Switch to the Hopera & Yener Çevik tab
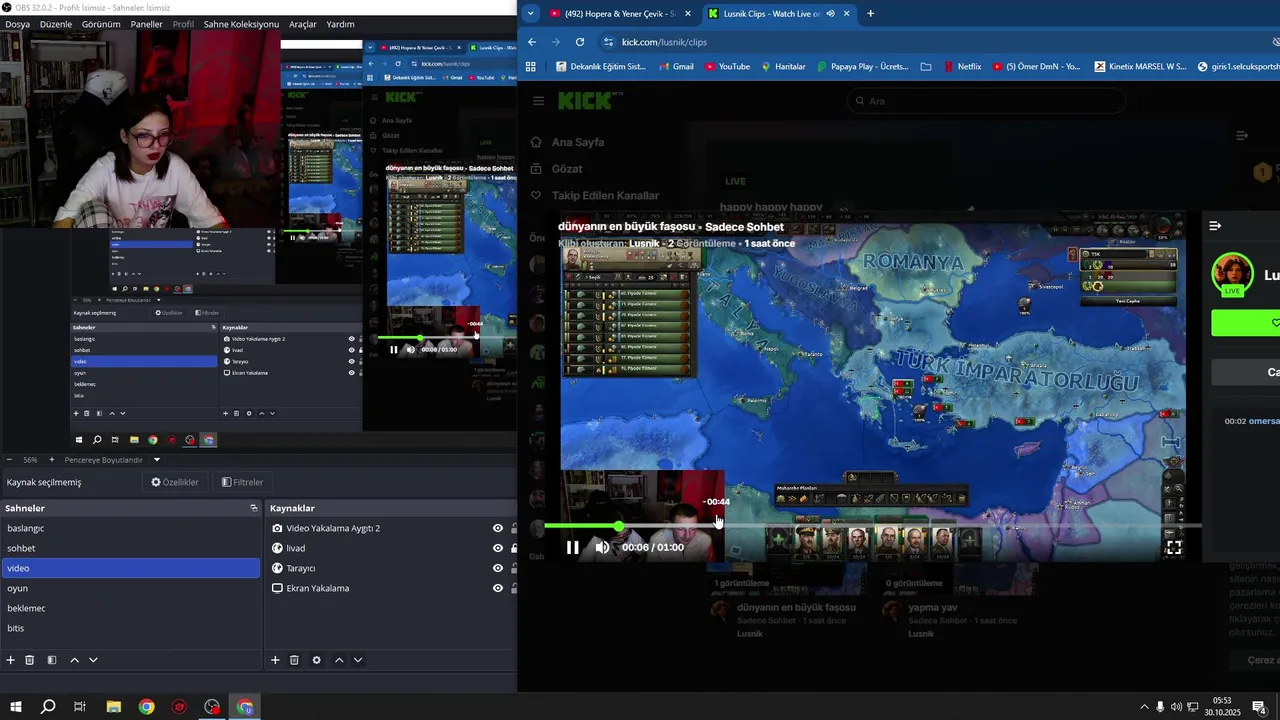This screenshot has width=1280, height=720. click(x=620, y=14)
